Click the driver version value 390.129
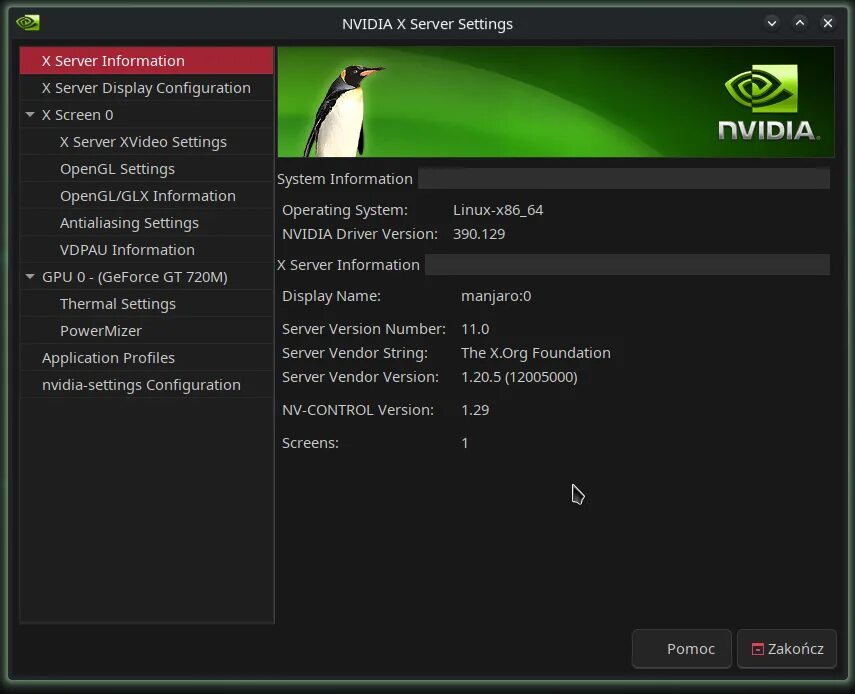 [479, 234]
